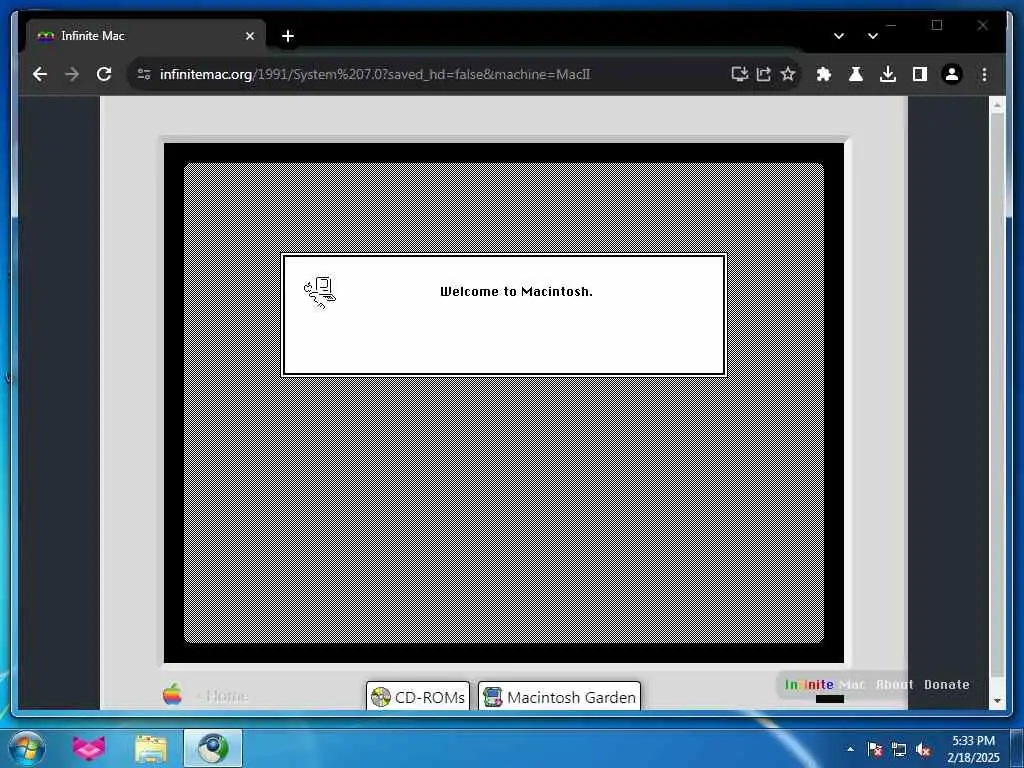Share this page via share icon
This screenshot has width=1024, height=768.
point(763,74)
